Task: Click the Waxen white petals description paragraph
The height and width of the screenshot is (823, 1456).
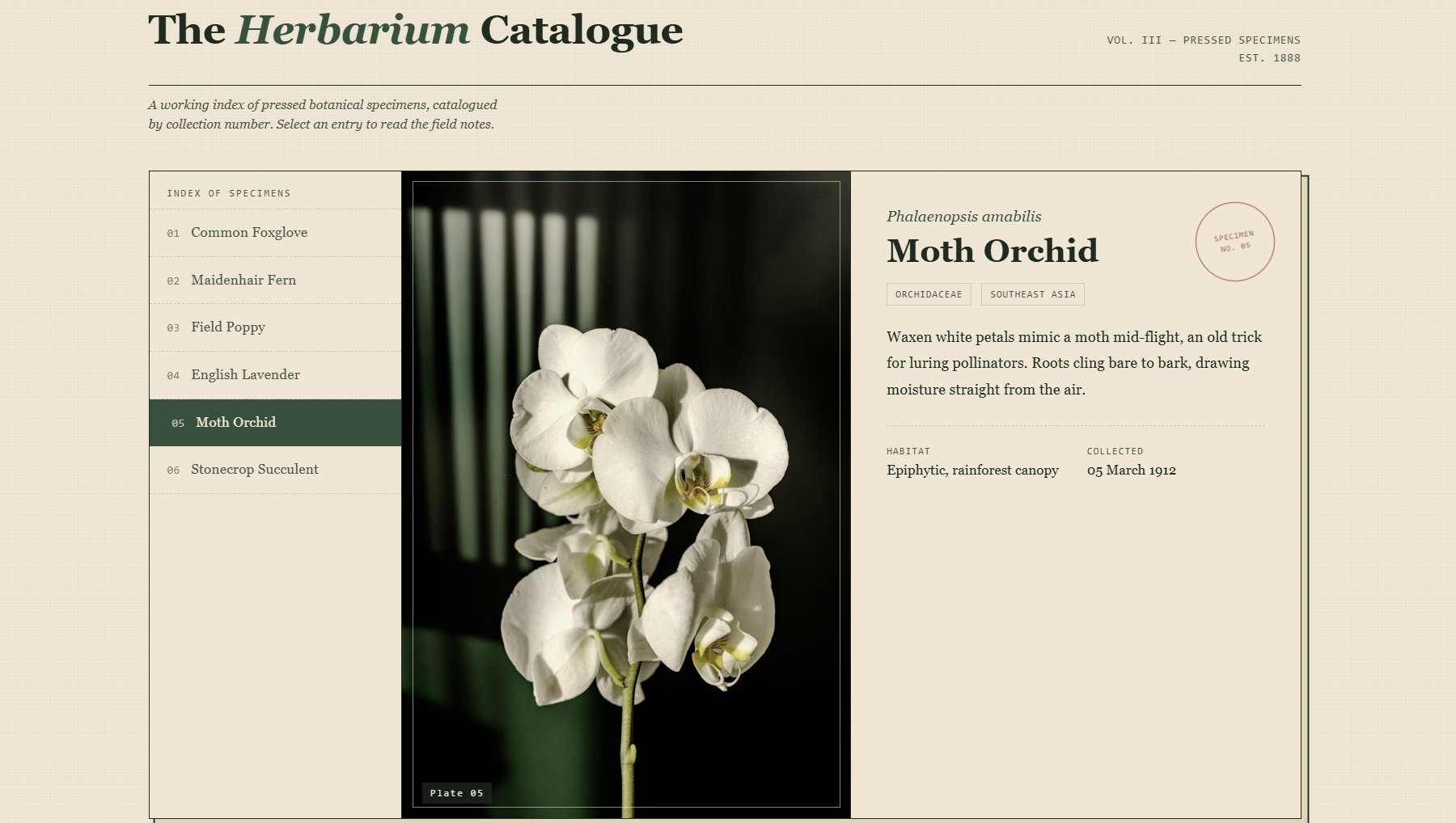Action: 1075,363
